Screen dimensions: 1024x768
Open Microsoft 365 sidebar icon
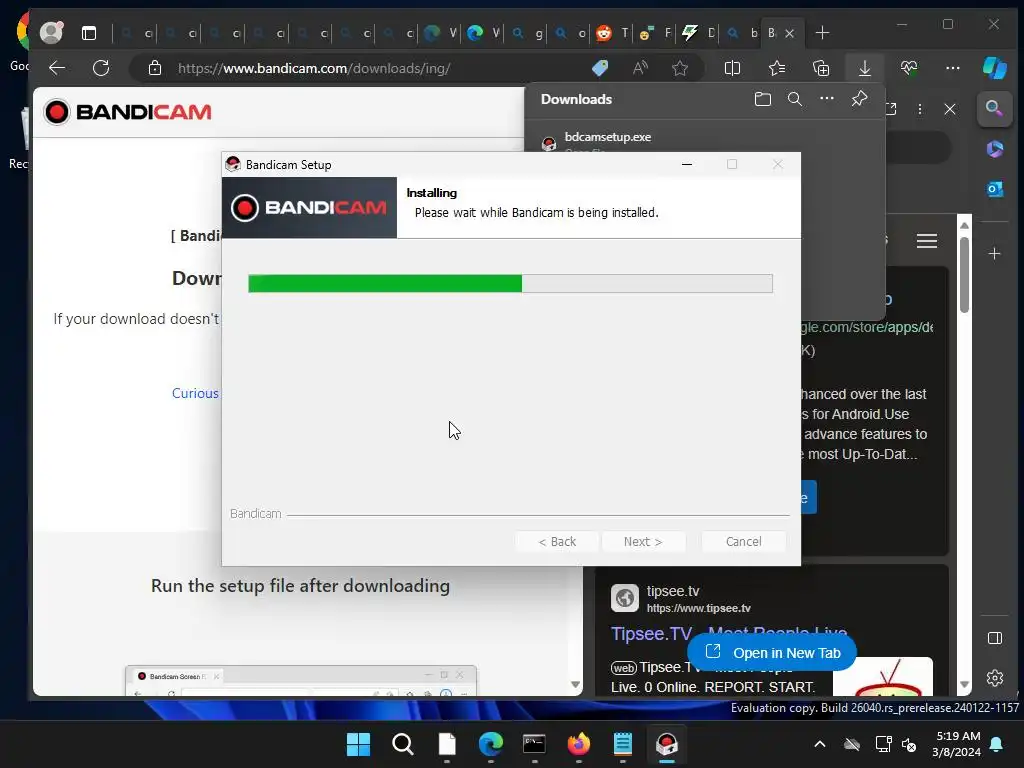[x=995, y=149]
